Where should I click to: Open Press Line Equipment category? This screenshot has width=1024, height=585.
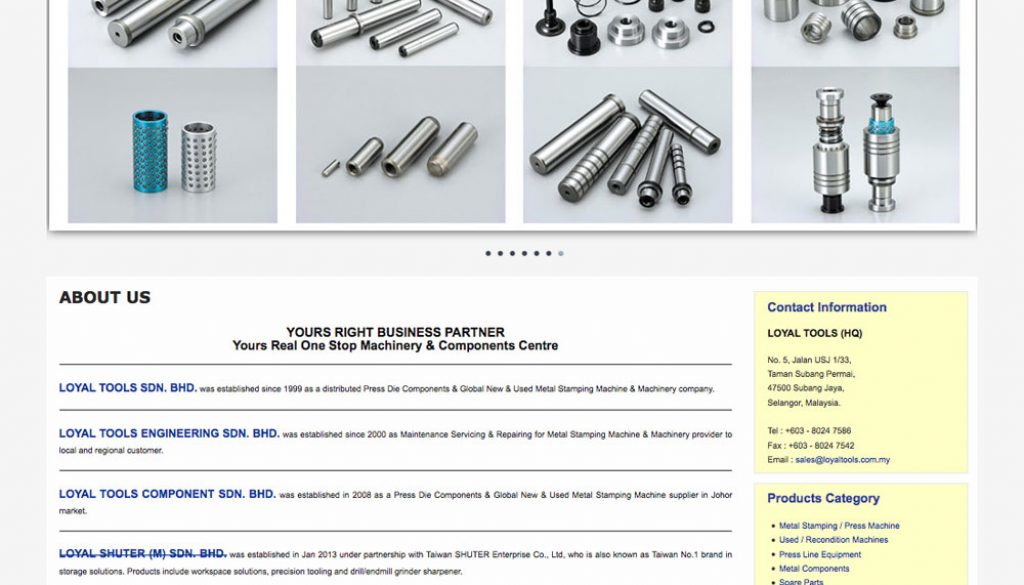pos(820,554)
